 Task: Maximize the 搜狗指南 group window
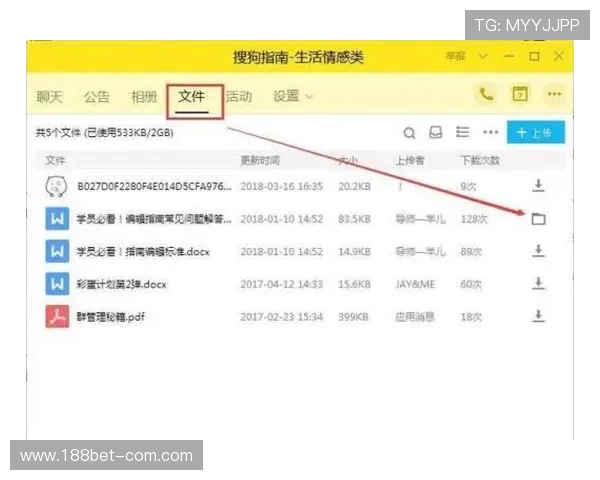pyautogui.click(x=534, y=57)
